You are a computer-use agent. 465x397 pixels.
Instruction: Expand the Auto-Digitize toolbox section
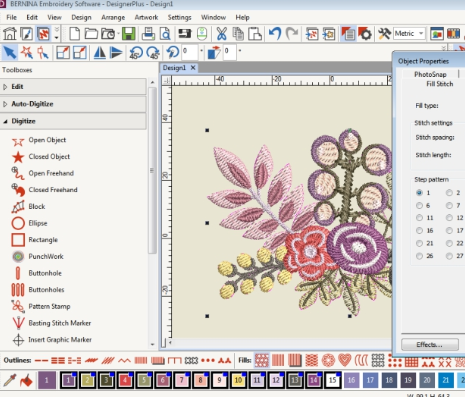pos(73,104)
